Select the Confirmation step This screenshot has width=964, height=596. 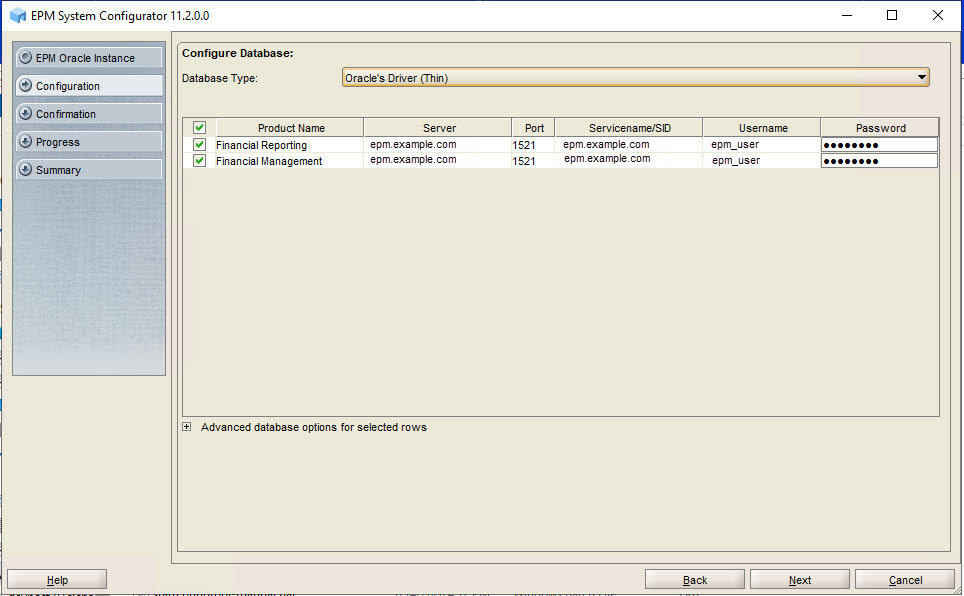89,113
